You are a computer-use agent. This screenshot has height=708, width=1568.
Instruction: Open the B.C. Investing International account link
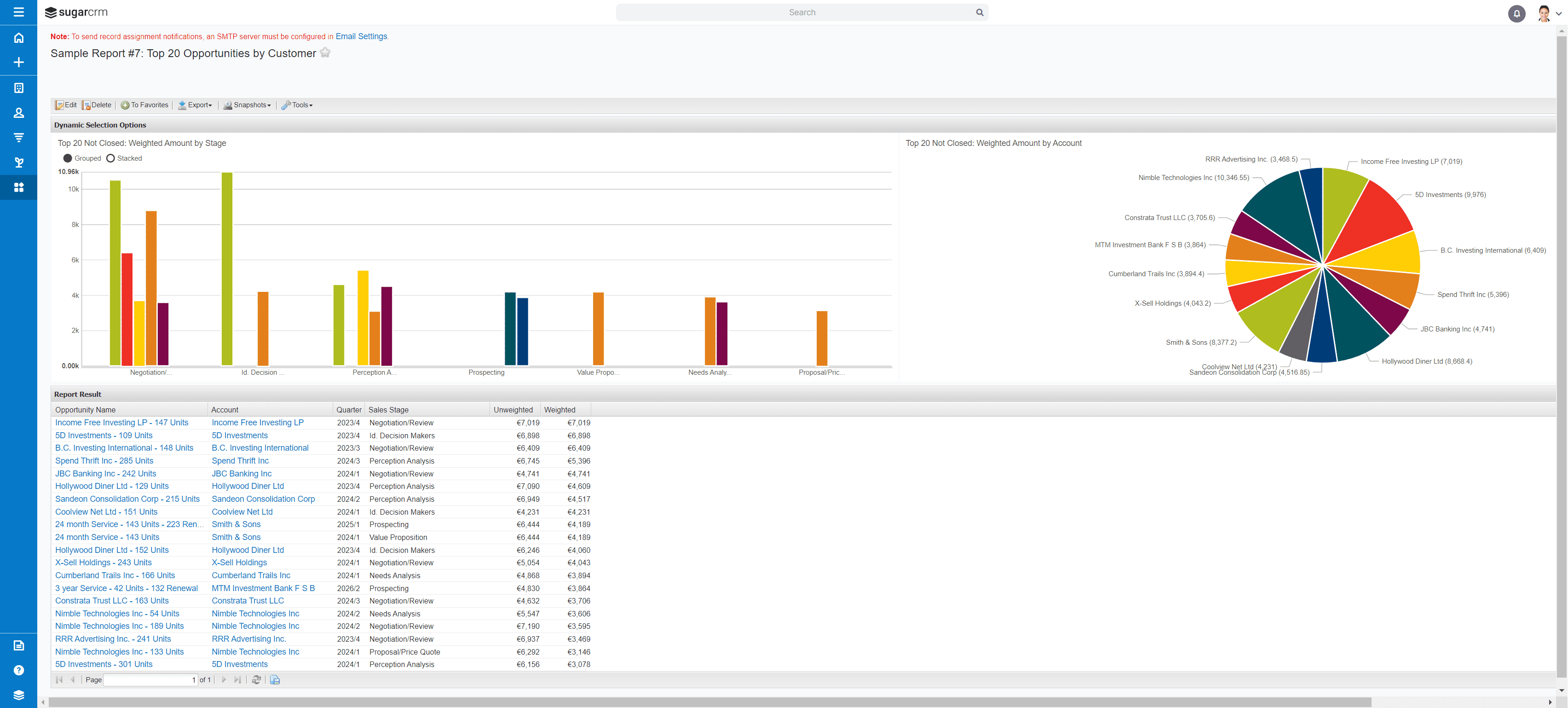tap(260, 448)
